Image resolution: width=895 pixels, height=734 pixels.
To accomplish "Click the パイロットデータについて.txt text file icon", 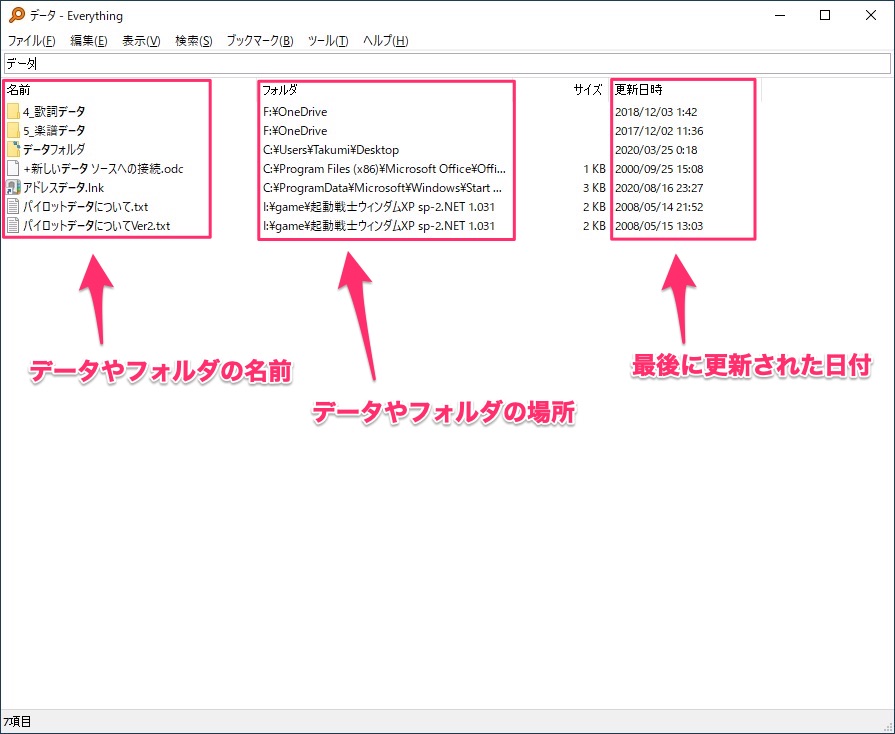I will tap(13, 207).
